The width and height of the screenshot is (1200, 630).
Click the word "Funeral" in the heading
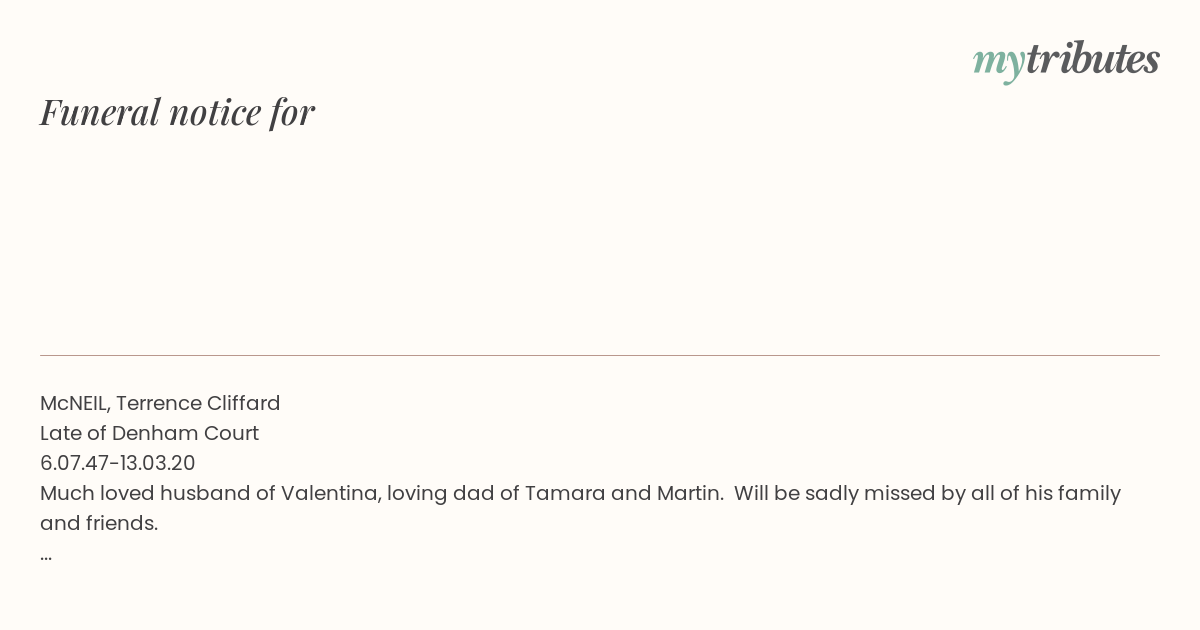tap(100, 112)
